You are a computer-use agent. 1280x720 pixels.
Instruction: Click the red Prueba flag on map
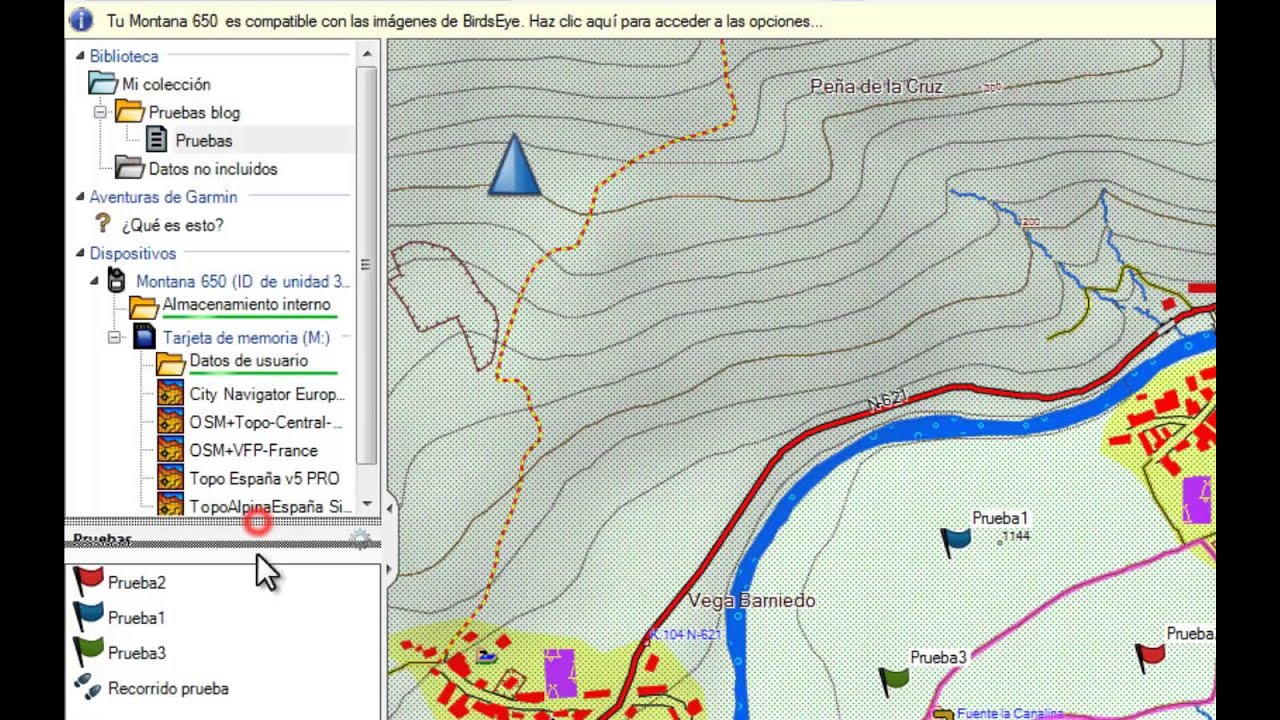point(1150,657)
